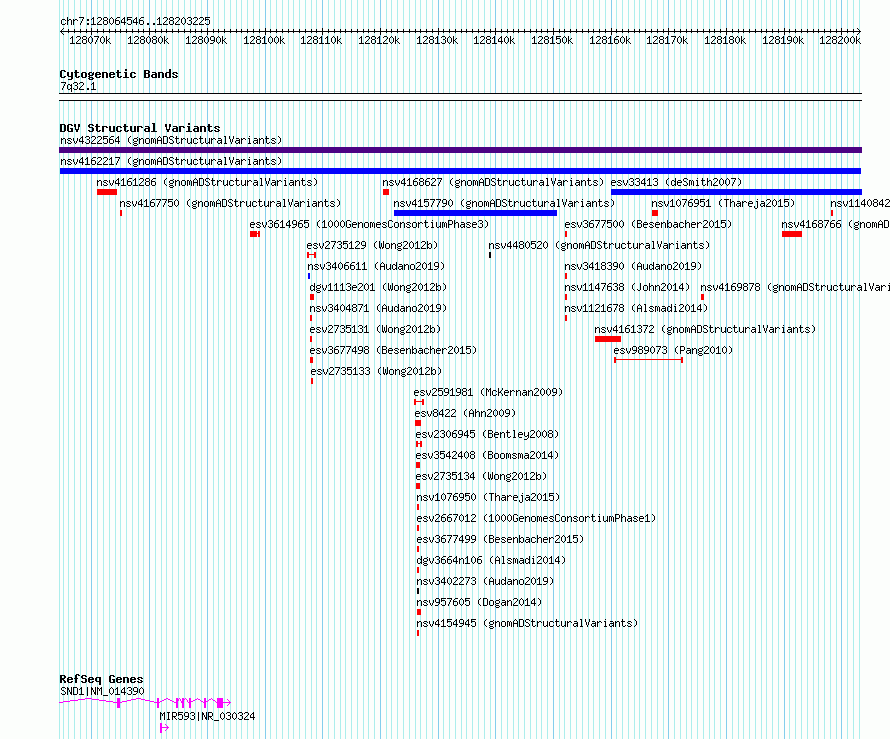
Task: Open esv3542408 Boomsma2014 label
Action: pyautogui.click(x=488, y=455)
